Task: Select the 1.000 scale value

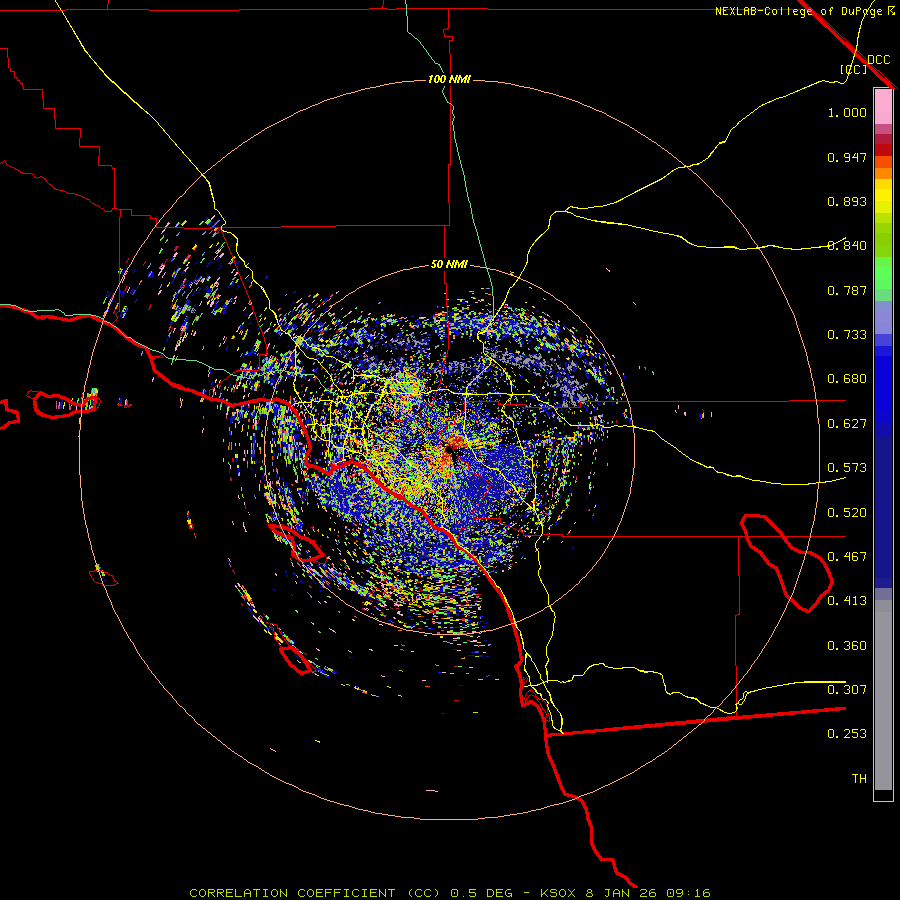Action: tap(847, 113)
